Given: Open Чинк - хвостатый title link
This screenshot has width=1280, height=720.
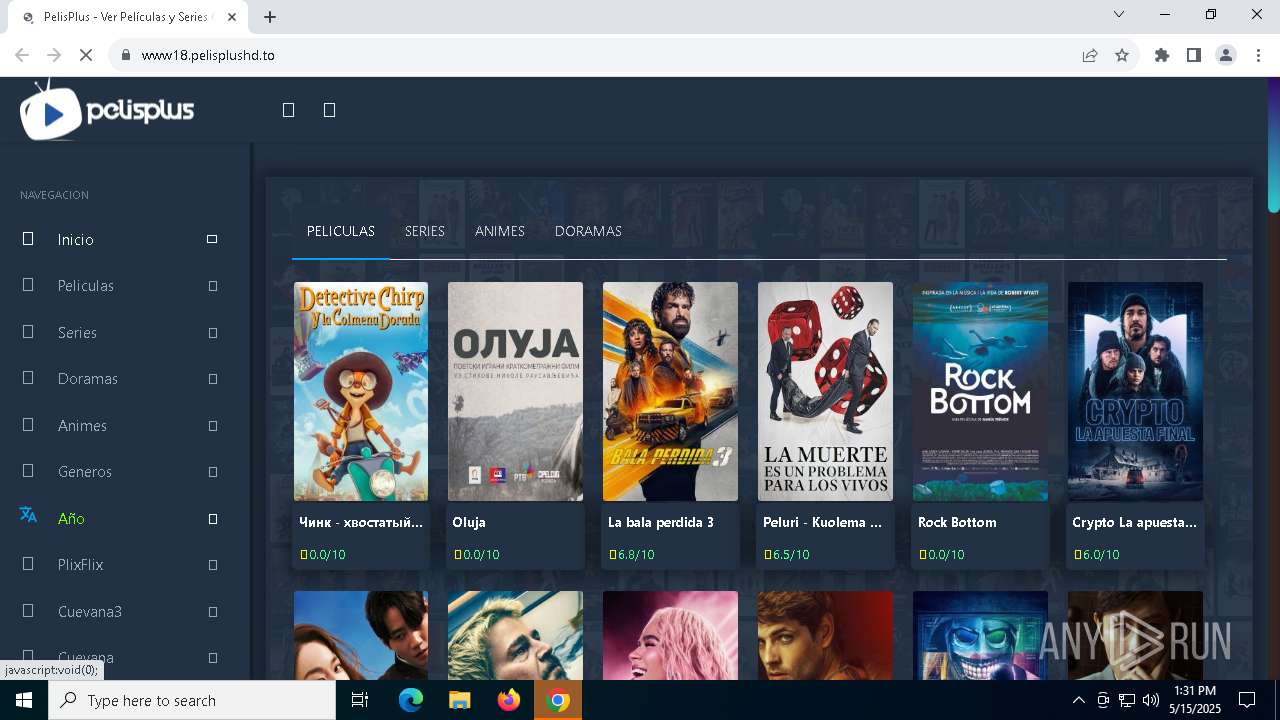Looking at the screenshot, I should [x=361, y=522].
